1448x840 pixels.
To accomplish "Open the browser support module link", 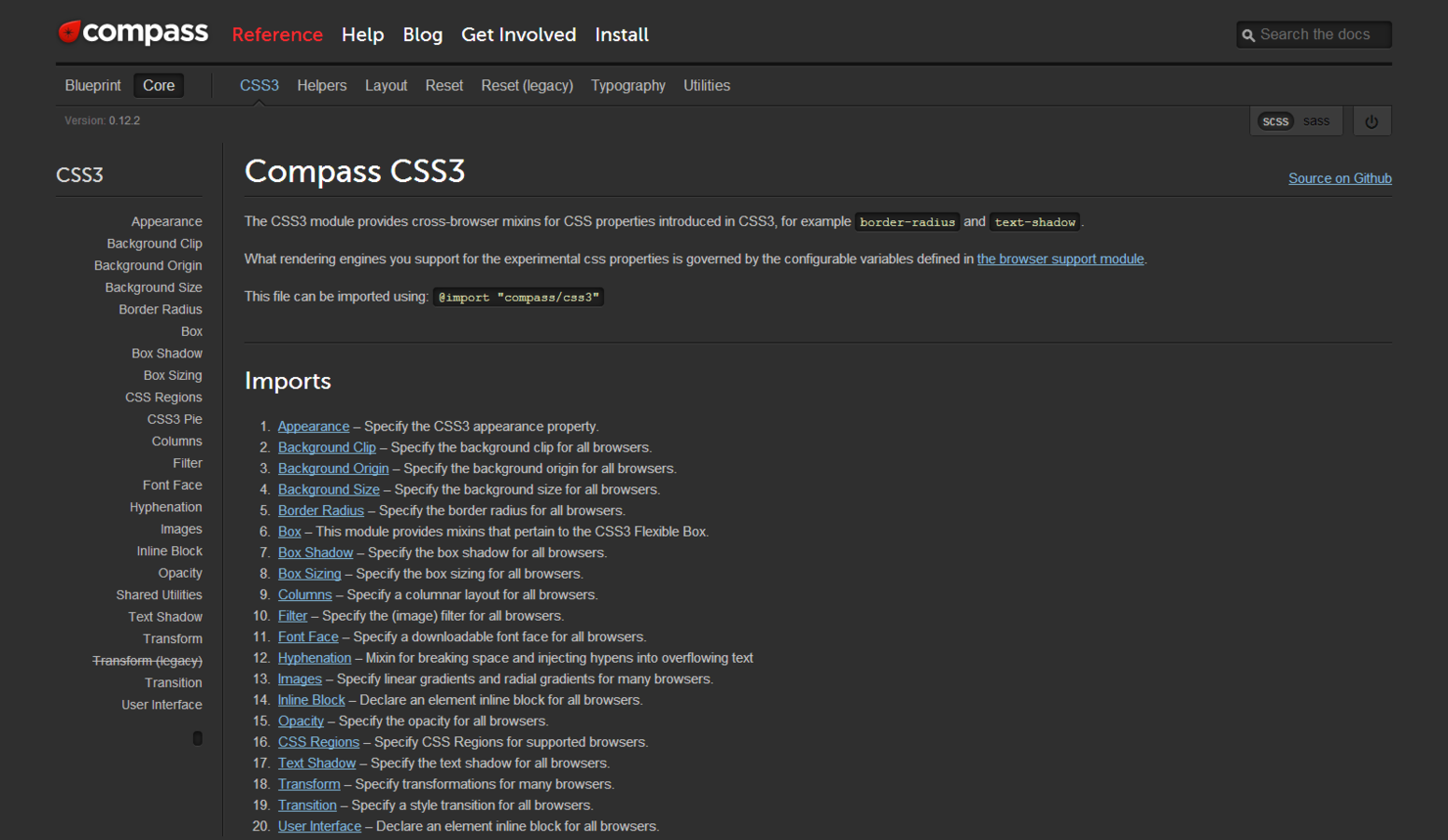I will [x=1061, y=259].
